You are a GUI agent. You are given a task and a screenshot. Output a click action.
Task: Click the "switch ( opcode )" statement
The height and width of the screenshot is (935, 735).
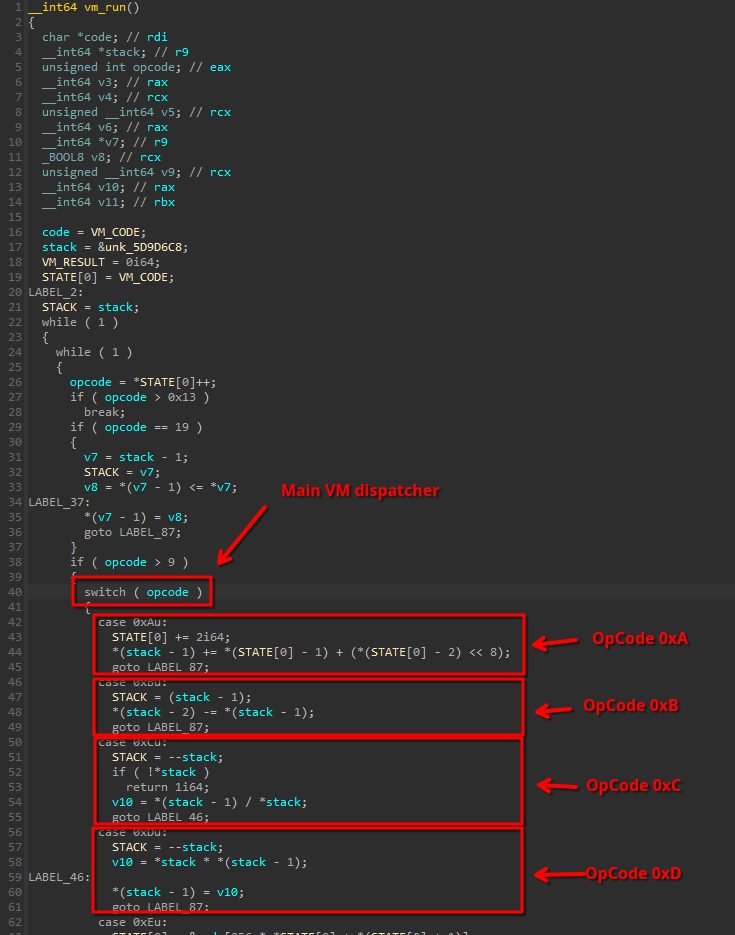pyautogui.click(x=143, y=592)
